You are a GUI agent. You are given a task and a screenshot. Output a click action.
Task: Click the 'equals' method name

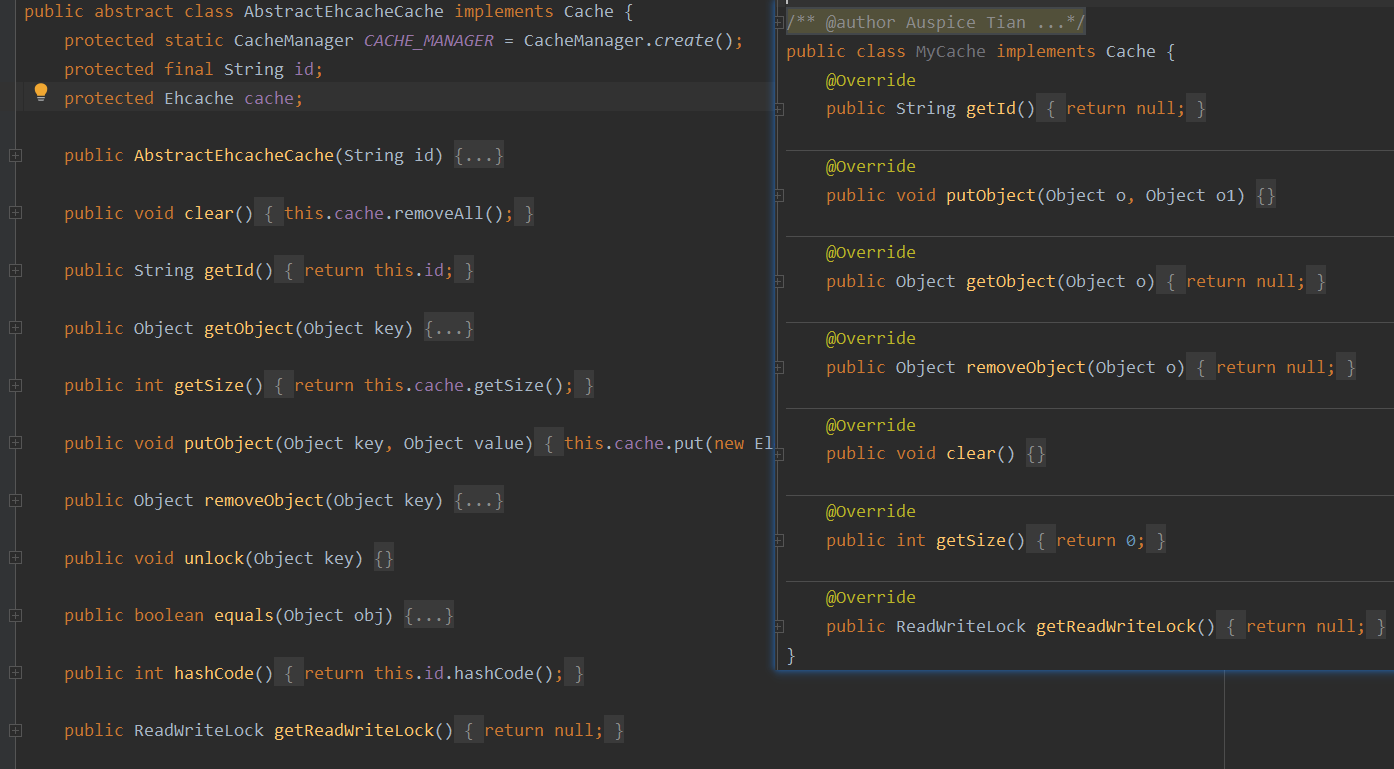coord(244,615)
